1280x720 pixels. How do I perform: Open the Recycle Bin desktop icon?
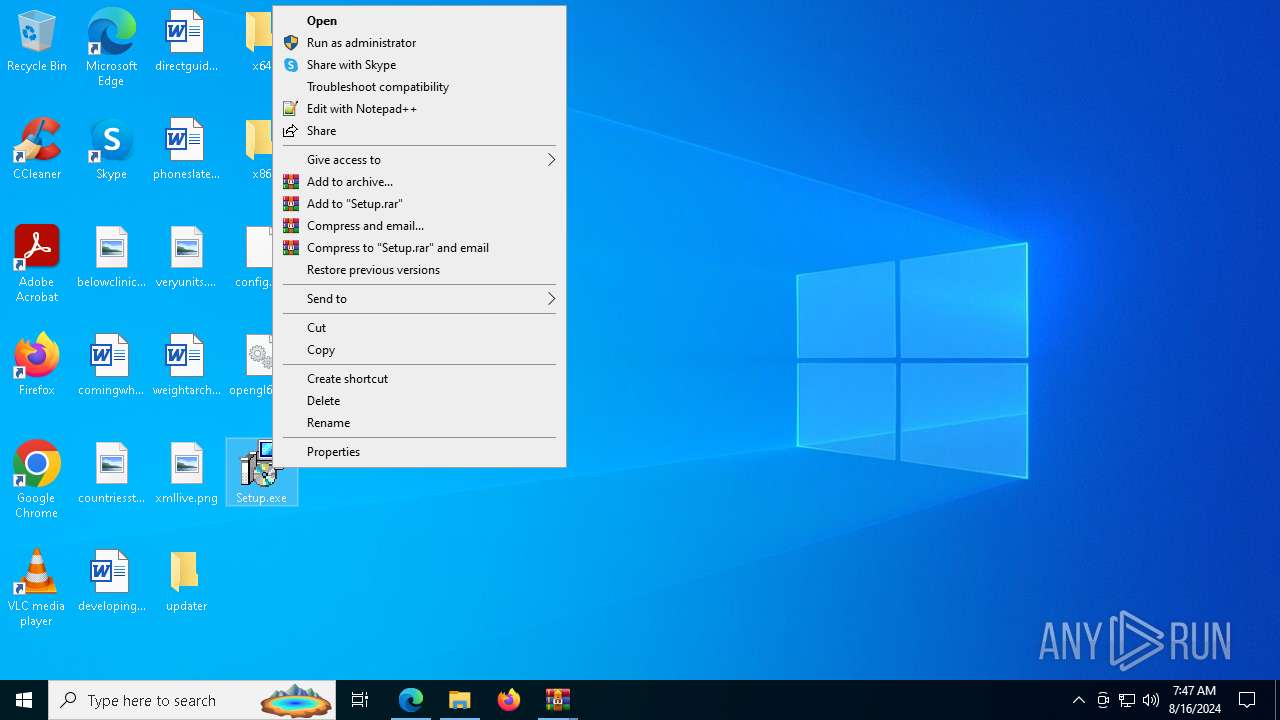point(37,42)
